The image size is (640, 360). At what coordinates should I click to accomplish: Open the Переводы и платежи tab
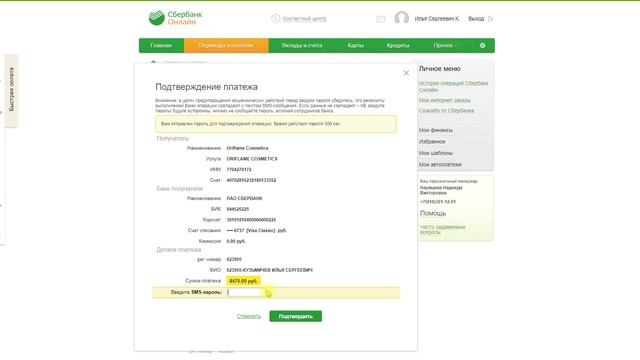tap(226, 45)
